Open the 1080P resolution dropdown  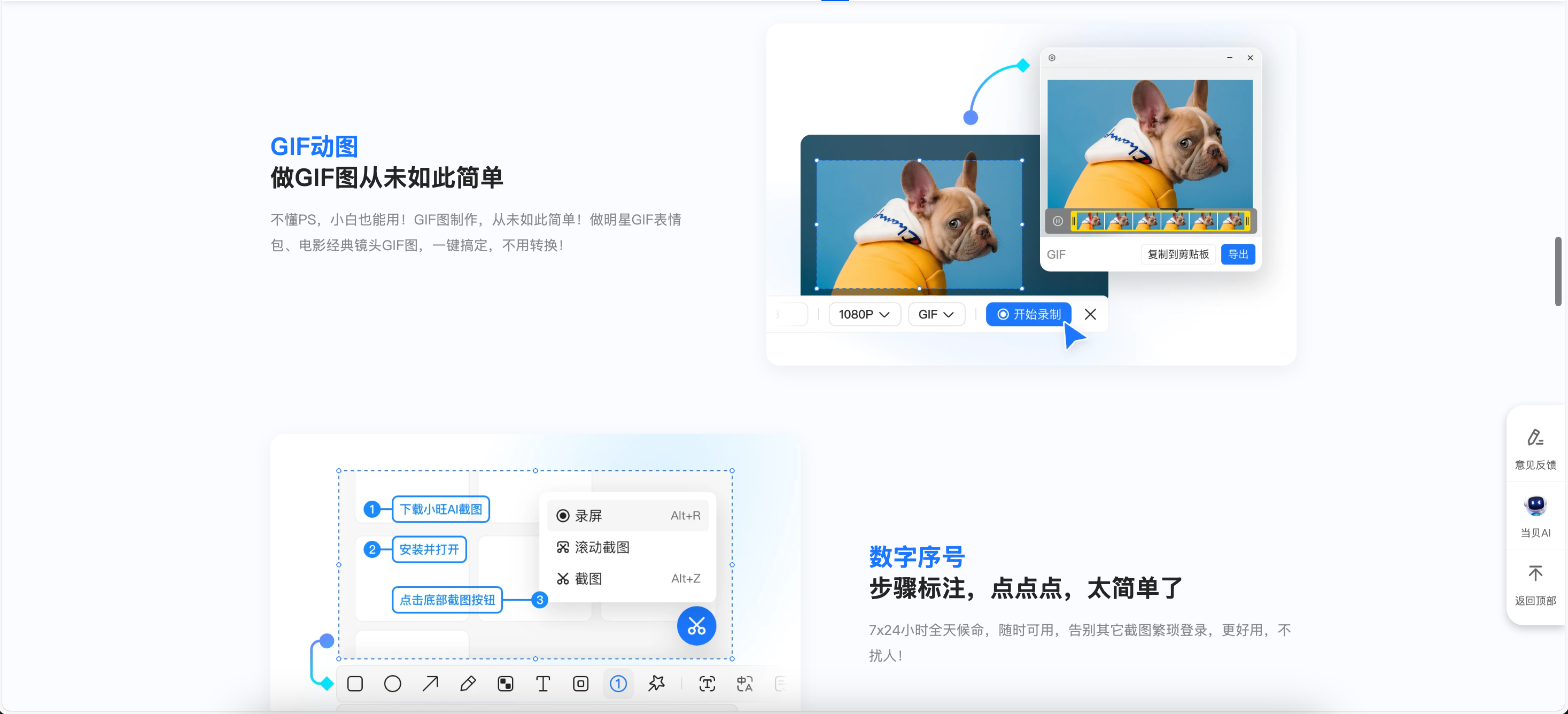click(x=864, y=314)
